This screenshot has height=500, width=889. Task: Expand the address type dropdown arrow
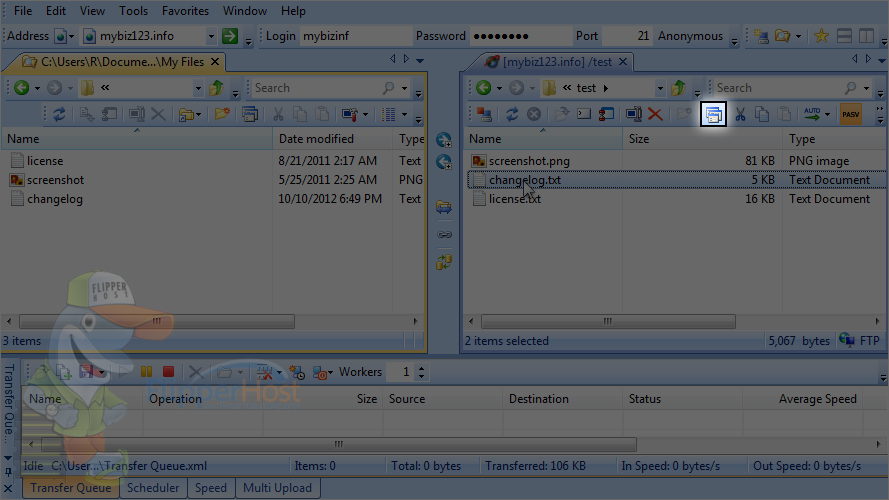click(71, 36)
